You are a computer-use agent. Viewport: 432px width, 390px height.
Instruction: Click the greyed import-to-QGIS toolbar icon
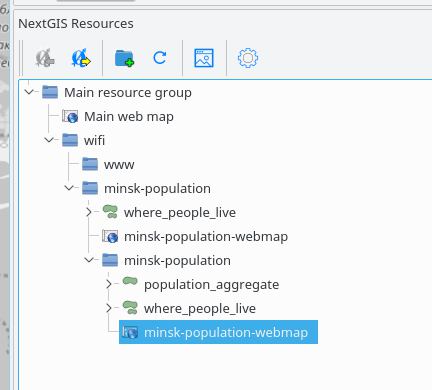[x=45, y=58]
